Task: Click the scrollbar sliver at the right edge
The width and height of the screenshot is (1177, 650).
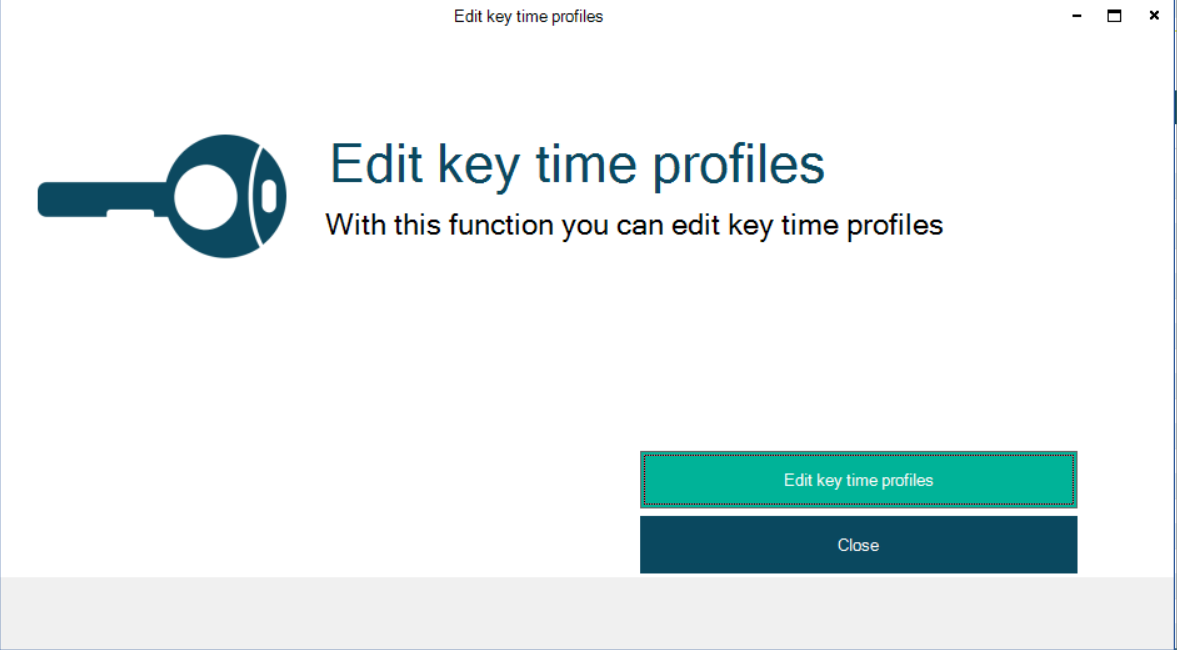Action: 1175,106
